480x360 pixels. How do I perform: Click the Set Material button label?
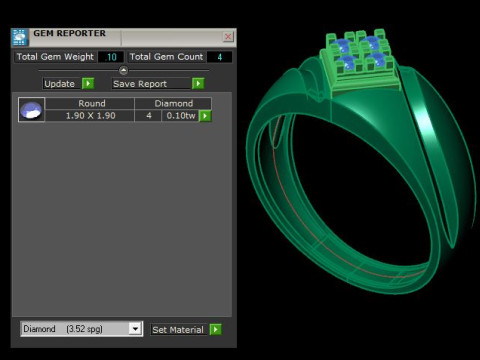178,330
